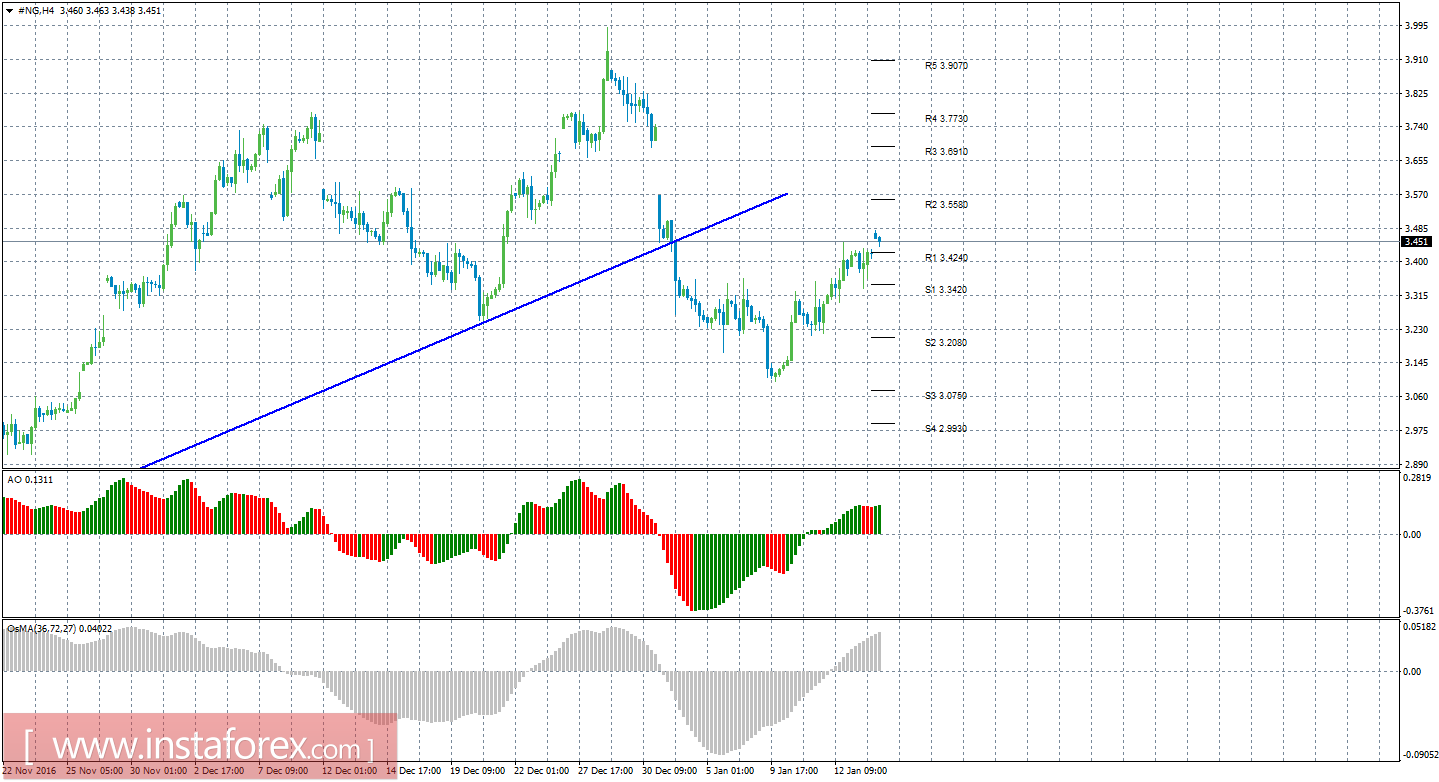Viewport: 1439px width, 782px height.
Task: Click the R5 3.9070 pivot label
Action: [x=946, y=65]
